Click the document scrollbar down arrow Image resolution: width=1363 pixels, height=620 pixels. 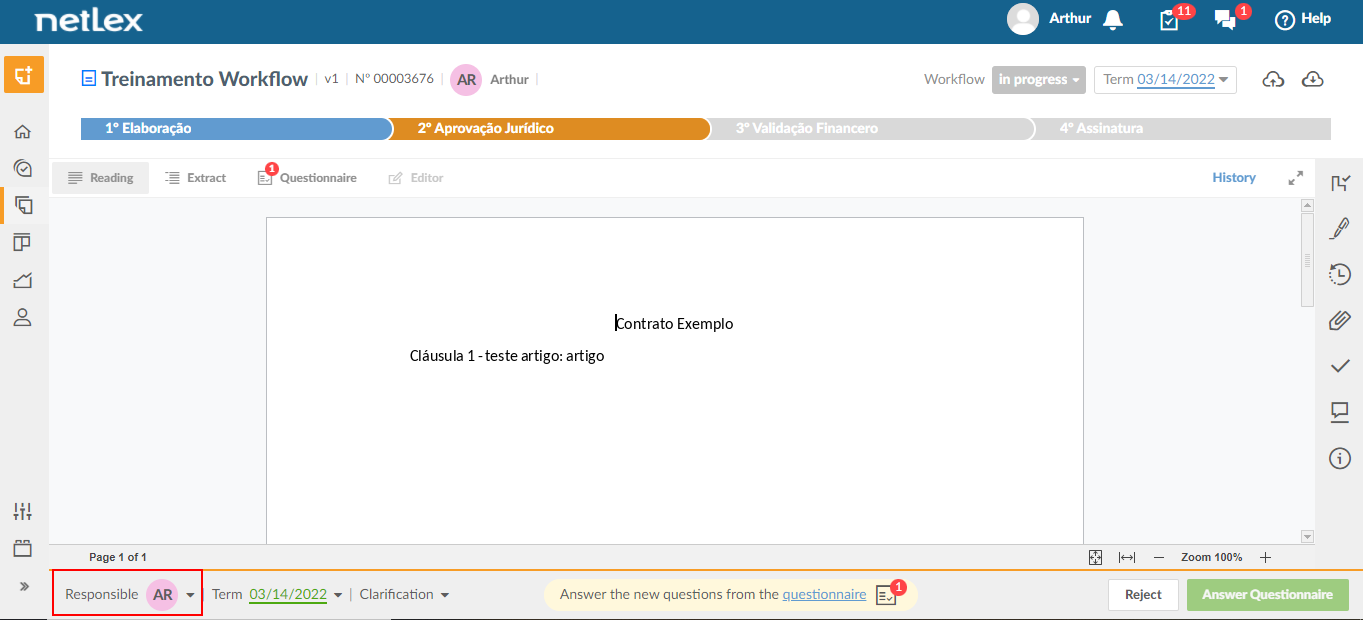[1307, 537]
